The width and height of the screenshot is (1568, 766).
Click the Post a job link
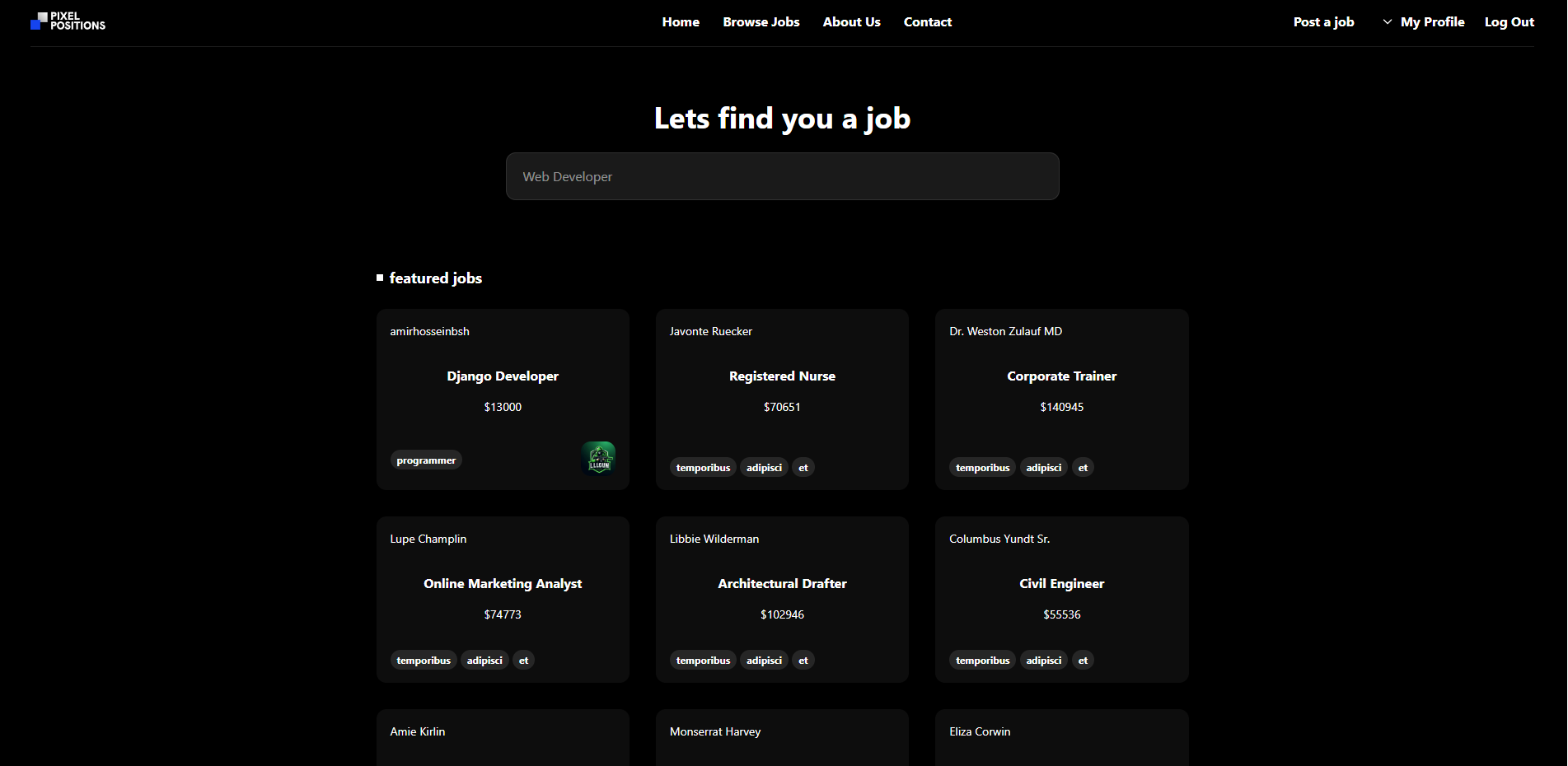(x=1323, y=22)
